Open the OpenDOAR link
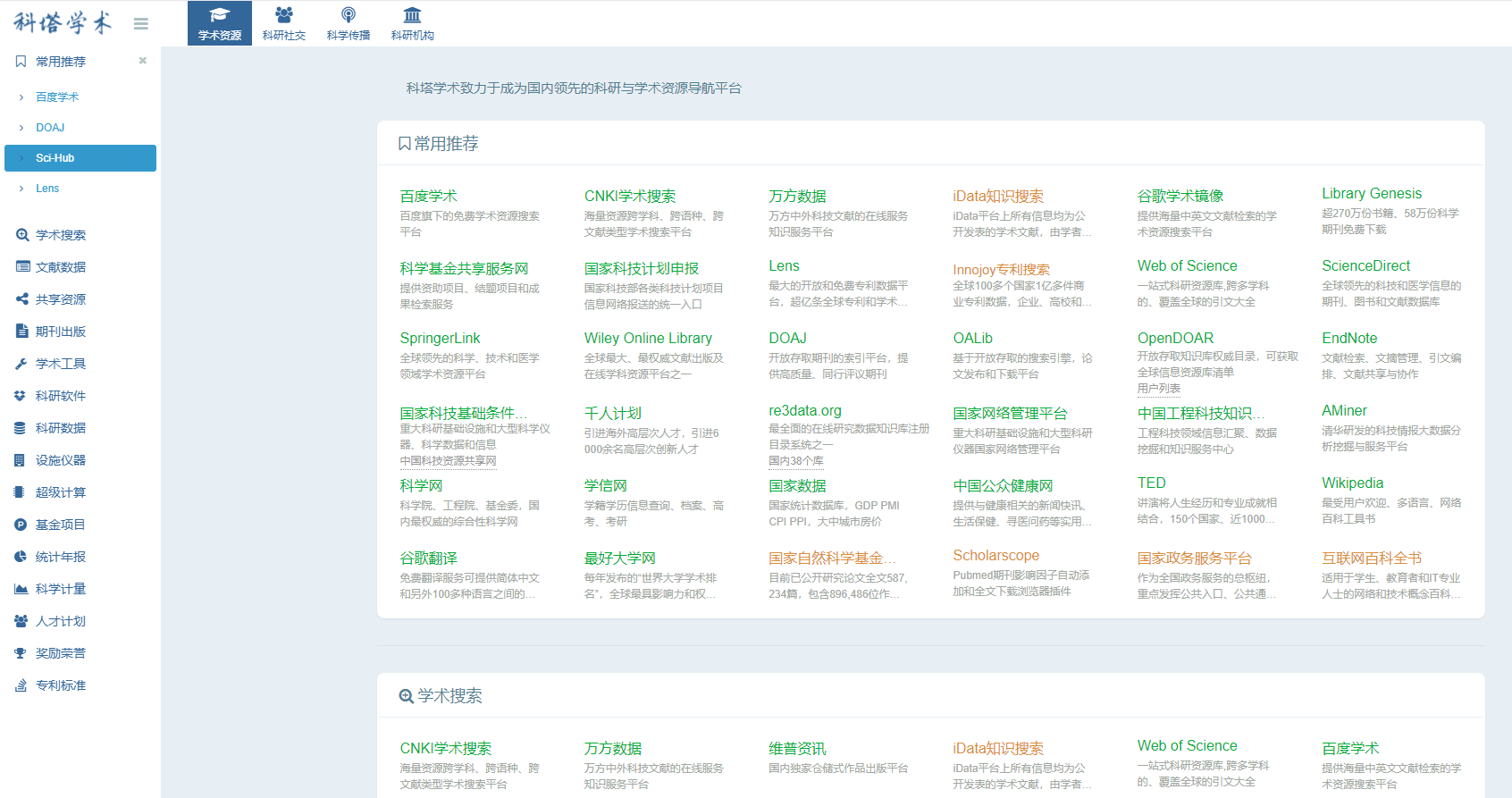Viewport: 1512px width, 798px height. click(1175, 338)
